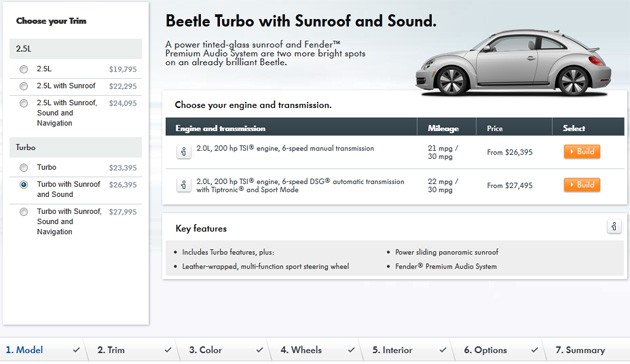
Task: Click the Mileage column header
Action: pos(443,129)
